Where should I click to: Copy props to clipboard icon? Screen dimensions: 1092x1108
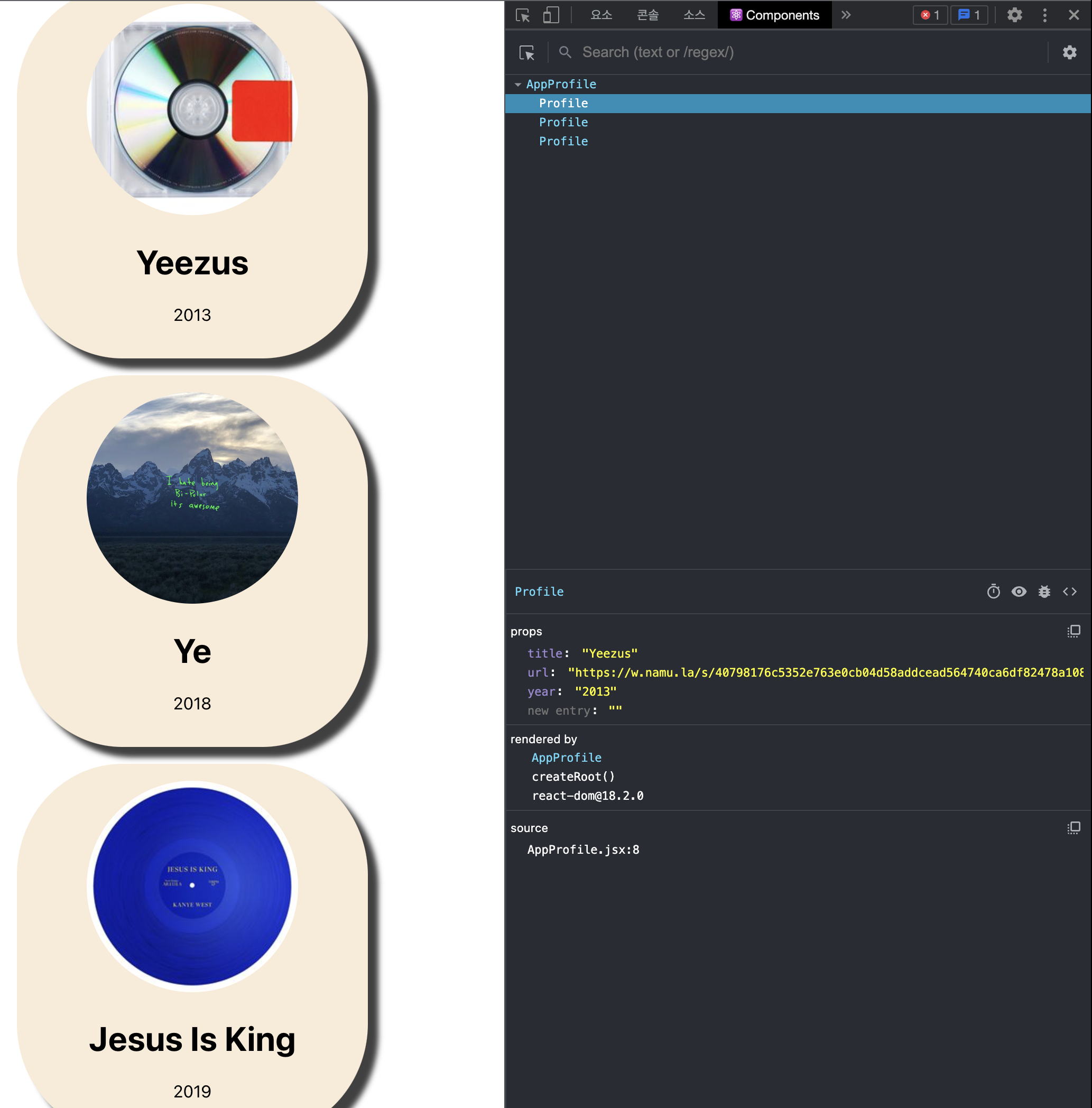tap(1073, 631)
